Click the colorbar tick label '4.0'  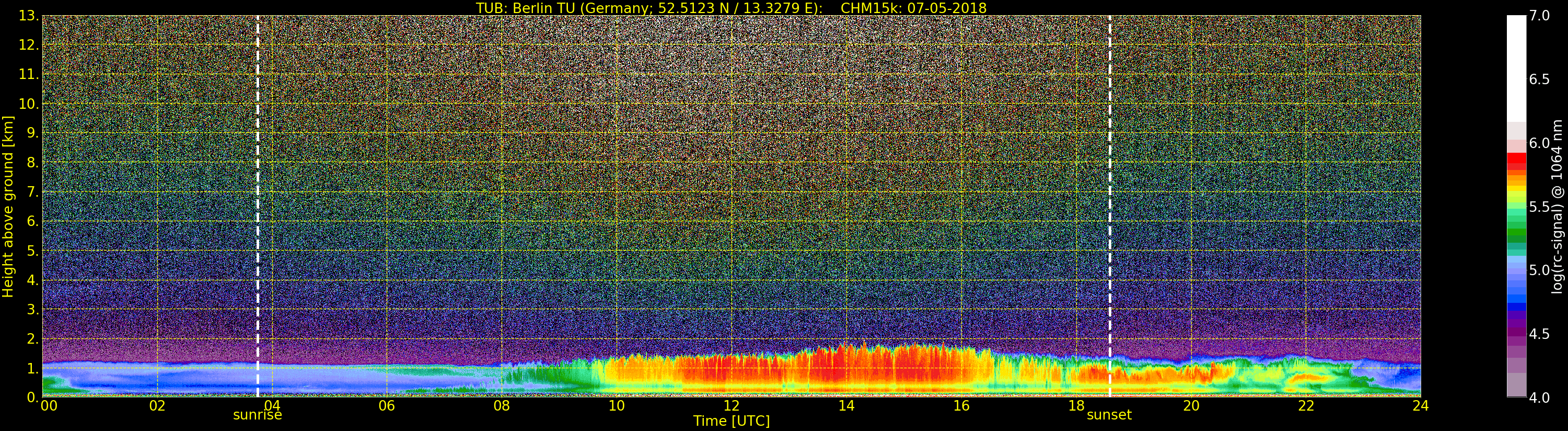(x=1539, y=398)
